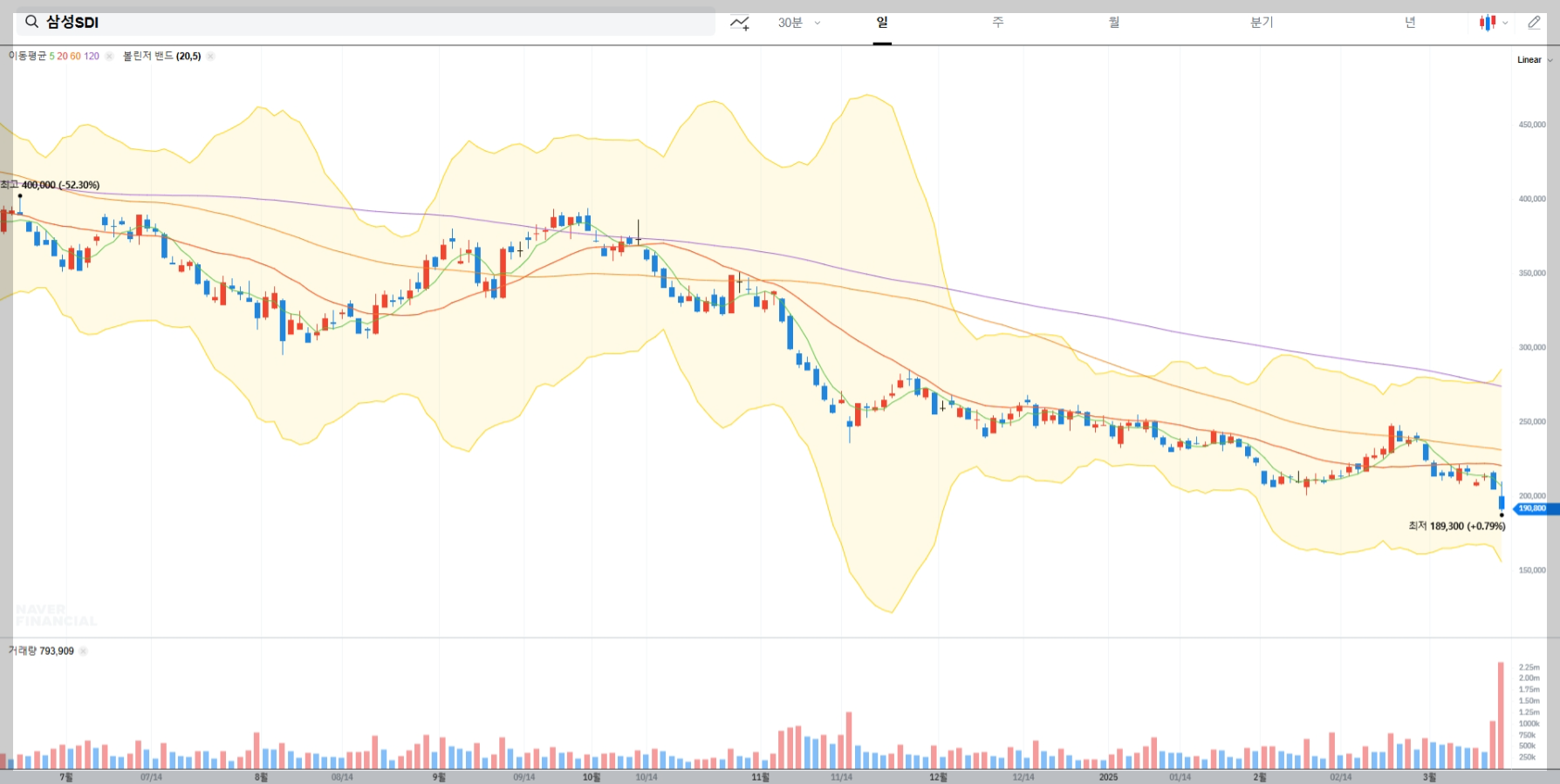Viewport: 1560px width, 784px height.
Task: Click the 1000k volume axis label
Action: click(x=1529, y=723)
